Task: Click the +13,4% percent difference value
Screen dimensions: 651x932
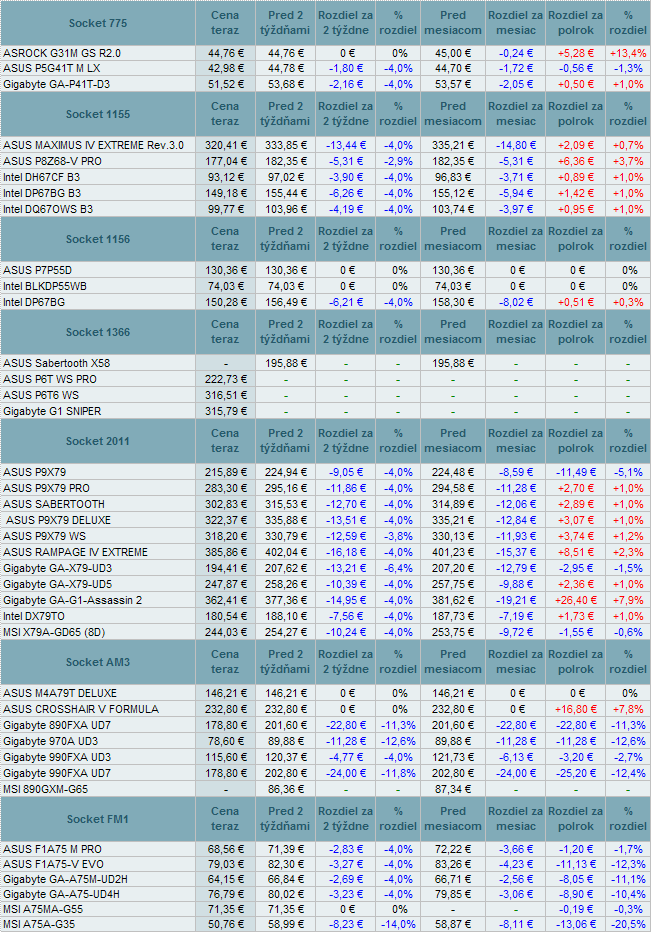Action: [628, 53]
